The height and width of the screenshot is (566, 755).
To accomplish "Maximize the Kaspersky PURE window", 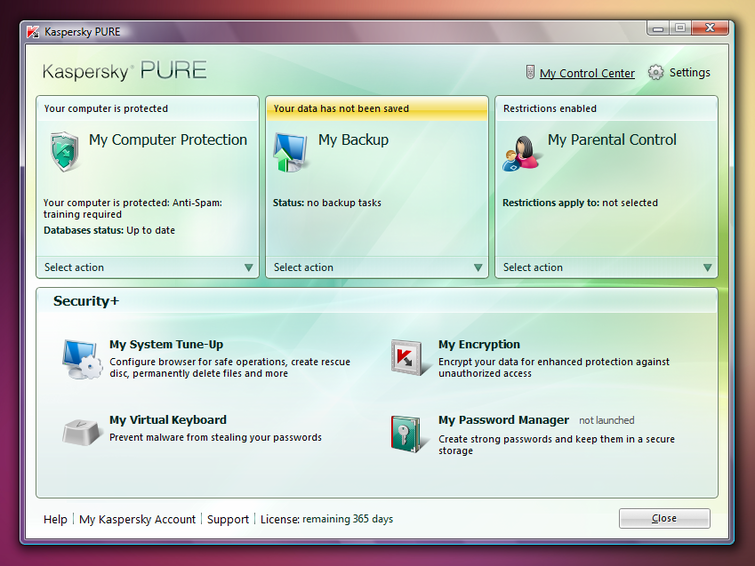I will point(680,28).
